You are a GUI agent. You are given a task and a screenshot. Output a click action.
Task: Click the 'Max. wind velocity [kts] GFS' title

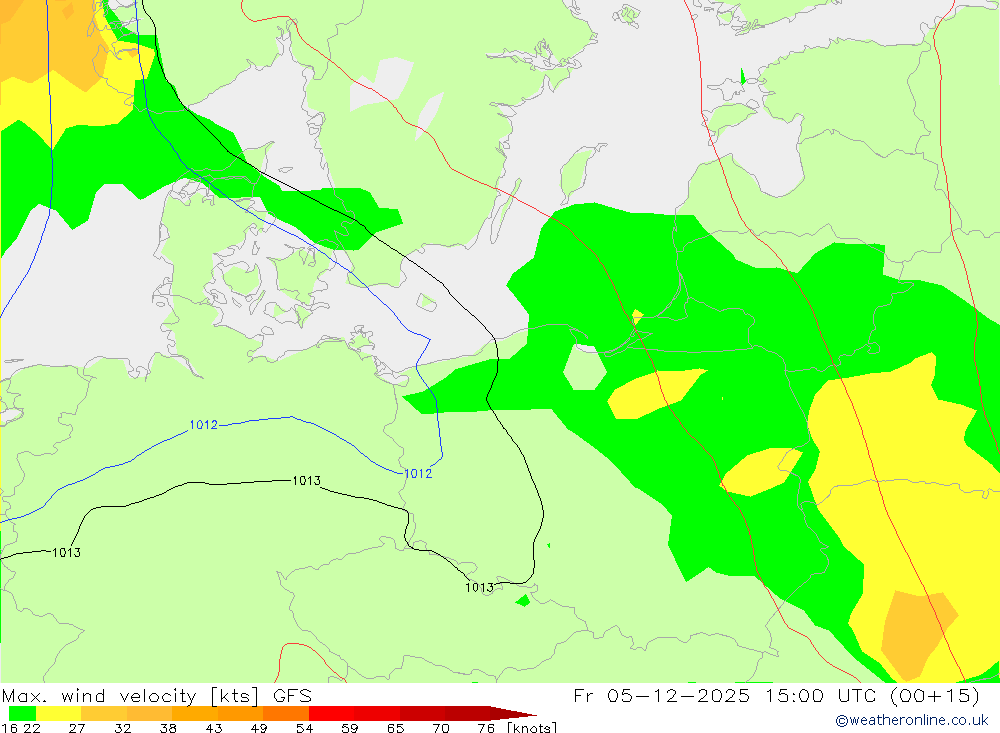[x=157, y=695]
